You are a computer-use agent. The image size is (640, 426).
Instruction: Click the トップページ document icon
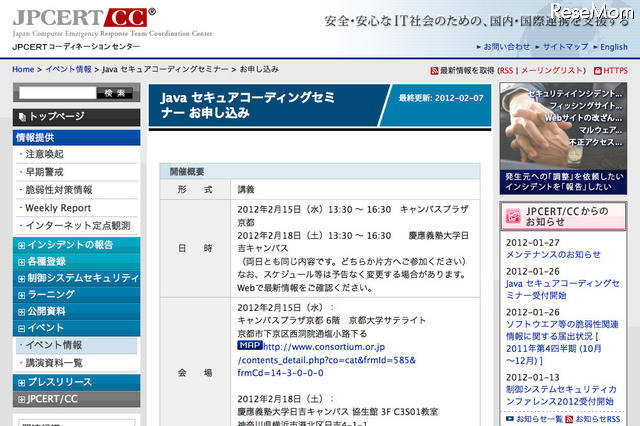pos(22,118)
